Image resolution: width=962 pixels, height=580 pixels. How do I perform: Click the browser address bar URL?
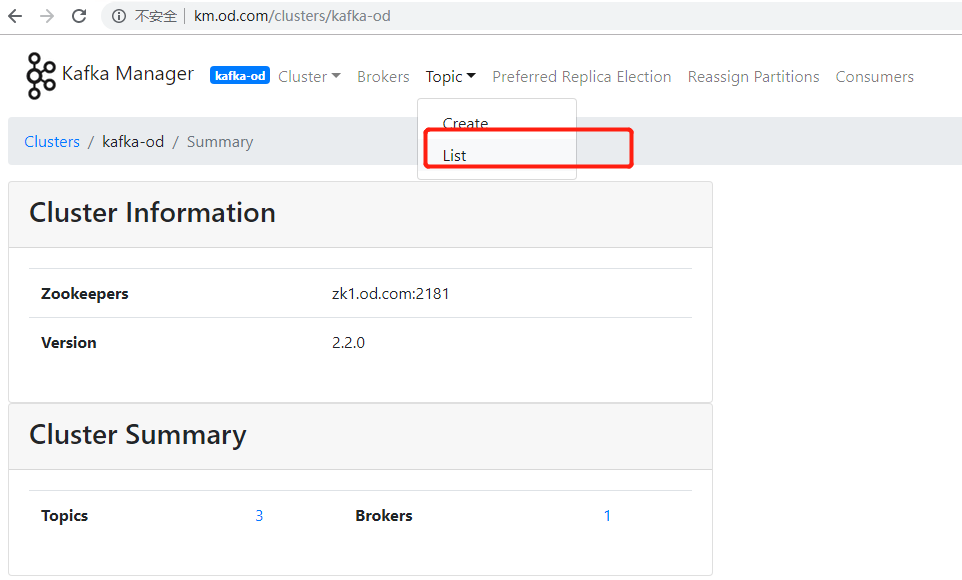pyautogui.click(x=292, y=16)
